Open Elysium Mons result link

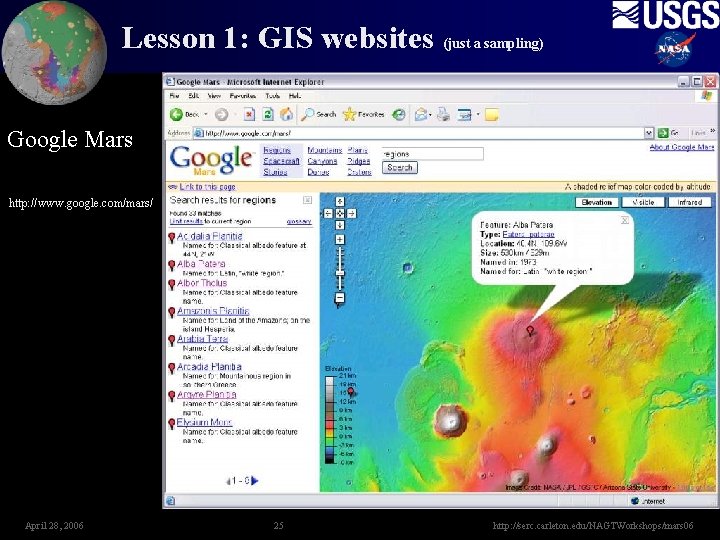tap(205, 422)
